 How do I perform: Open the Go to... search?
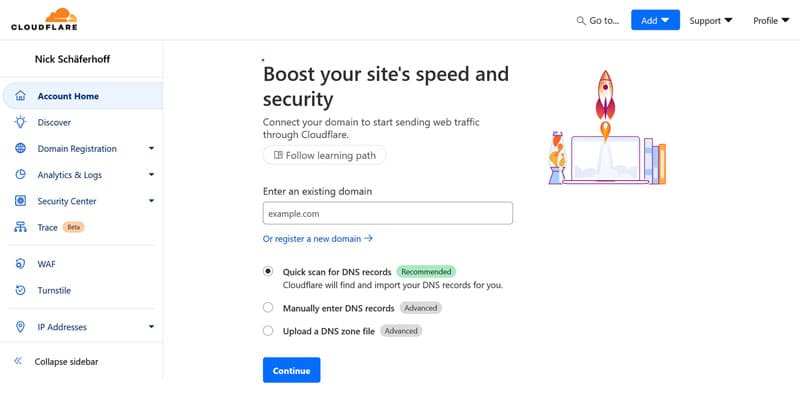pyautogui.click(x=597, y=21)
